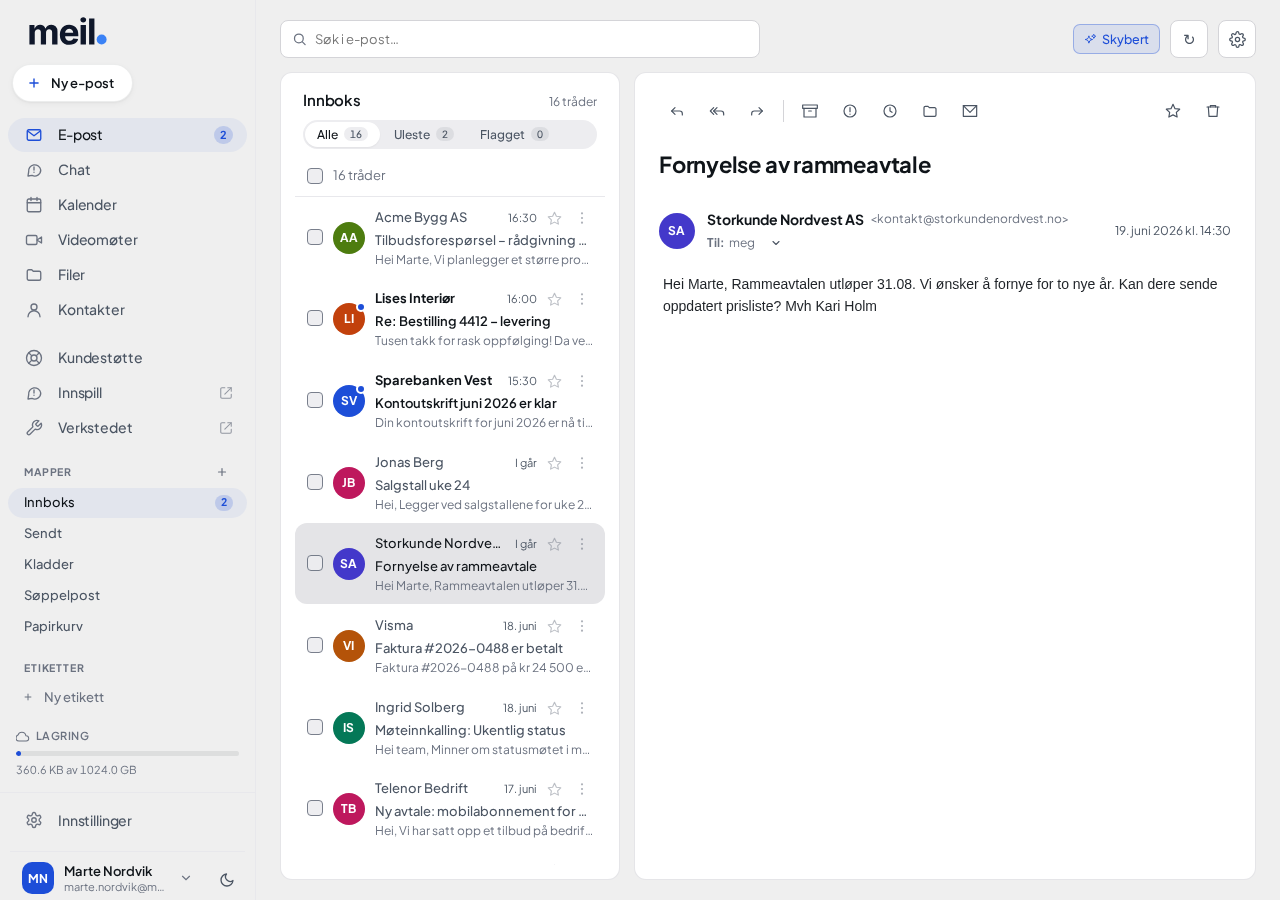Expand recipient details chevron next to meg
This screenshot has height=900, width=1280.
pos(776,243)
